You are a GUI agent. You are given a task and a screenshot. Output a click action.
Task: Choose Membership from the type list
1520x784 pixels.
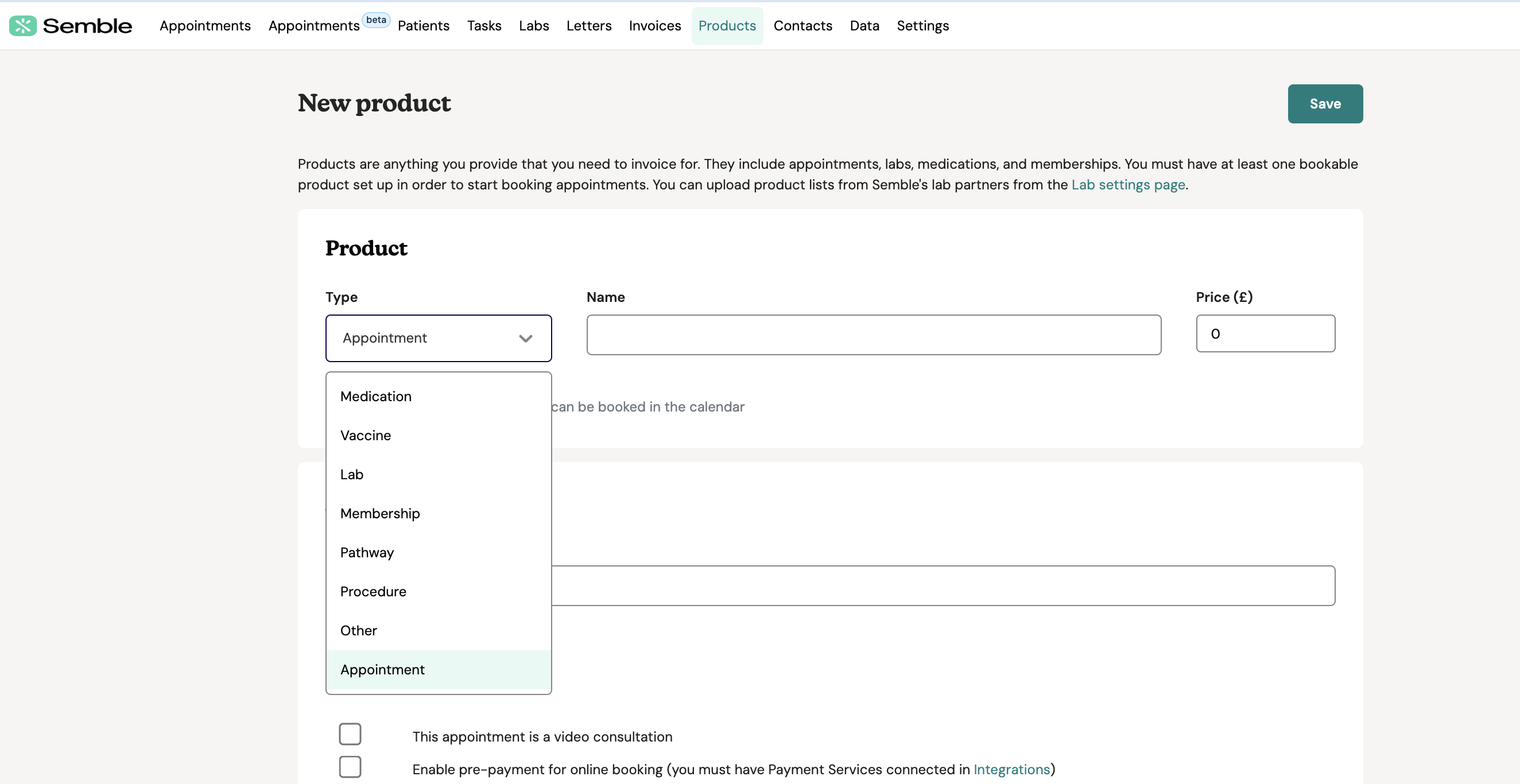(439, 513)
